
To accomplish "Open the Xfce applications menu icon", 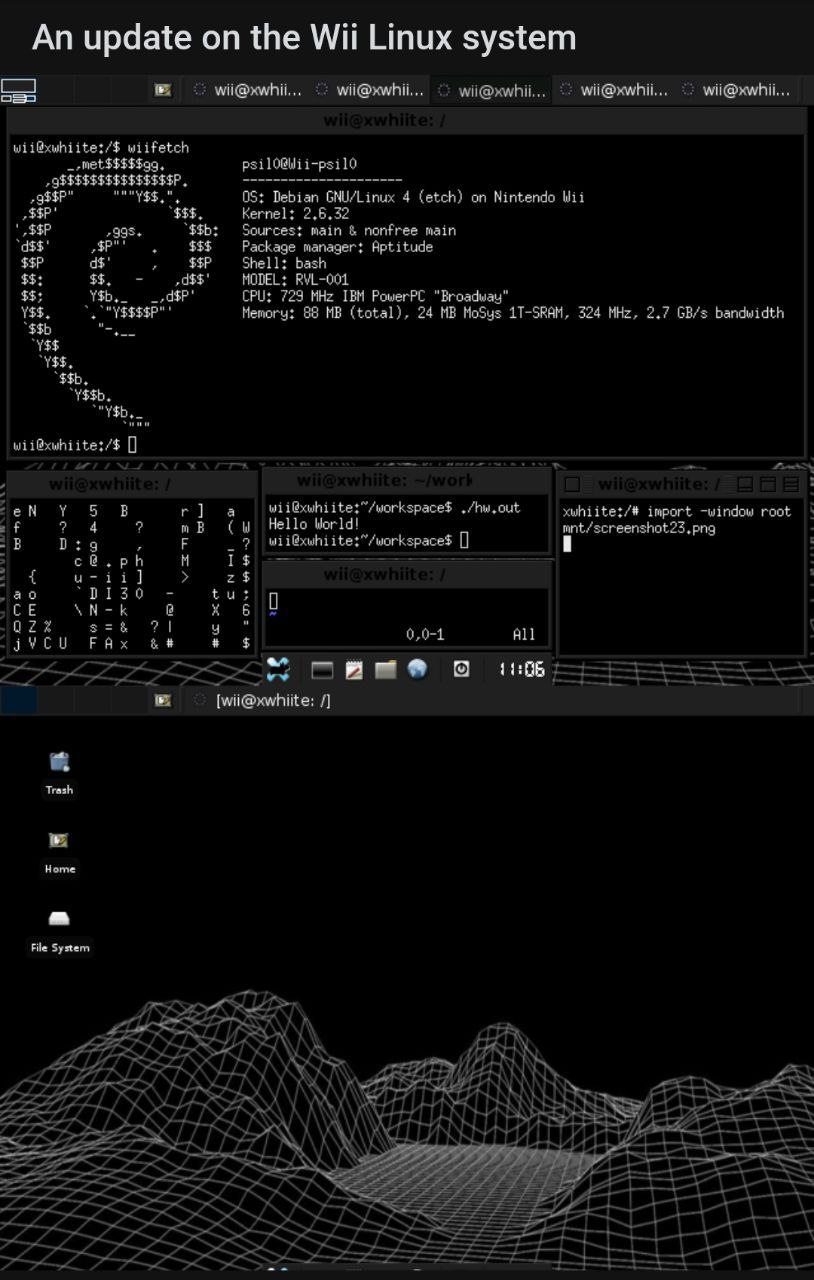I will coord(278,669).
